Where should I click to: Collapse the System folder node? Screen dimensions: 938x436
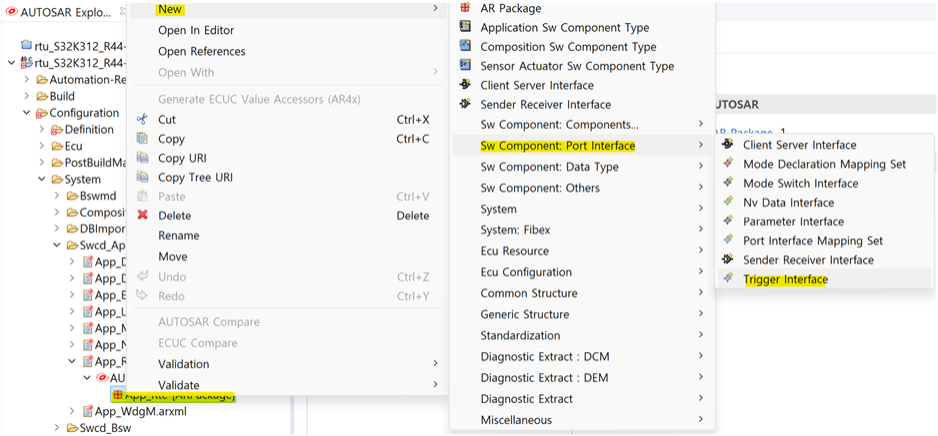click(x=41, y=179)
